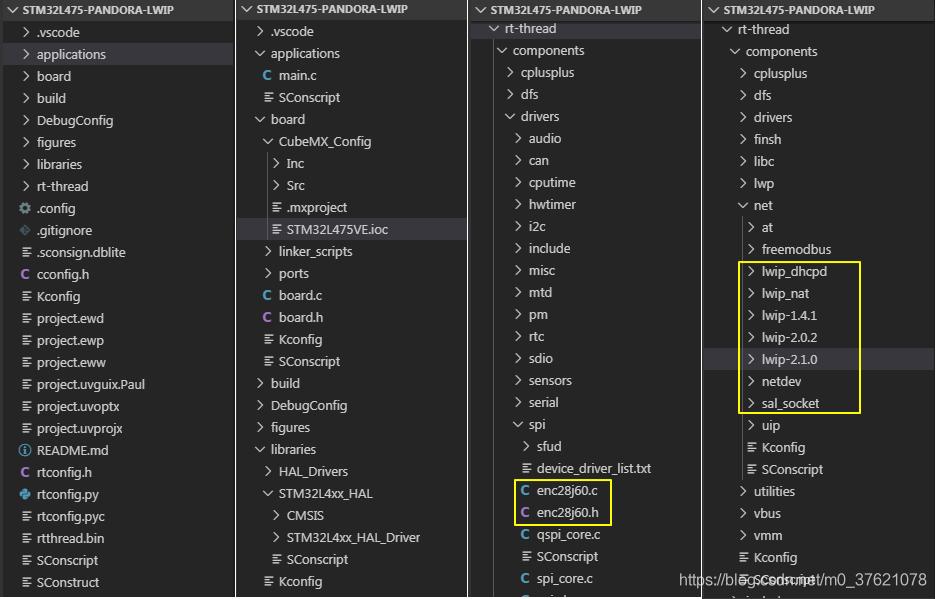Click the C icon beside spi_core.c
This screenshot has height=599, width=937.
tap(525, 578)
